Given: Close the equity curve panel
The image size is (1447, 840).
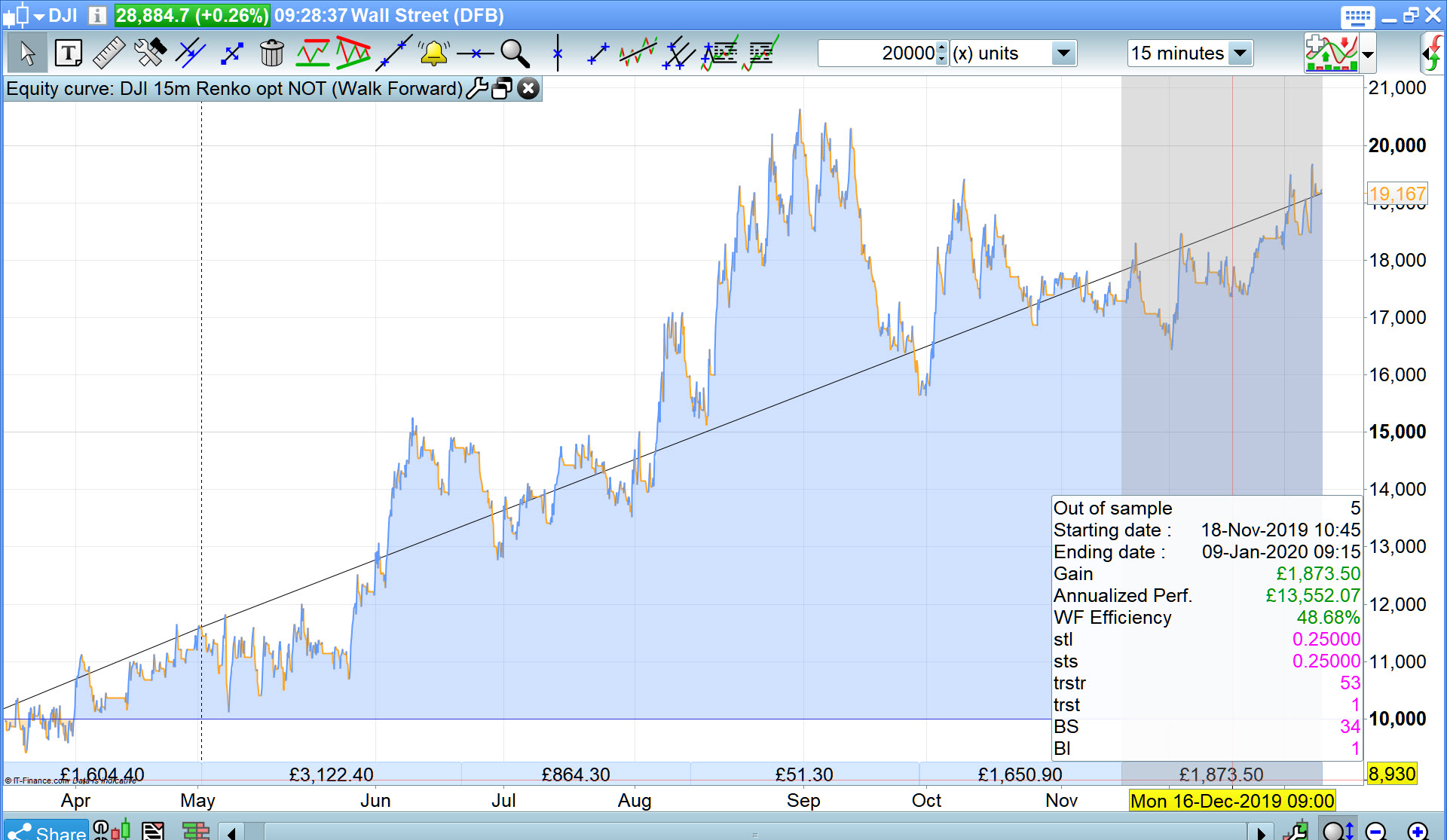Looking at the screenshot, I should click(529, 89).
